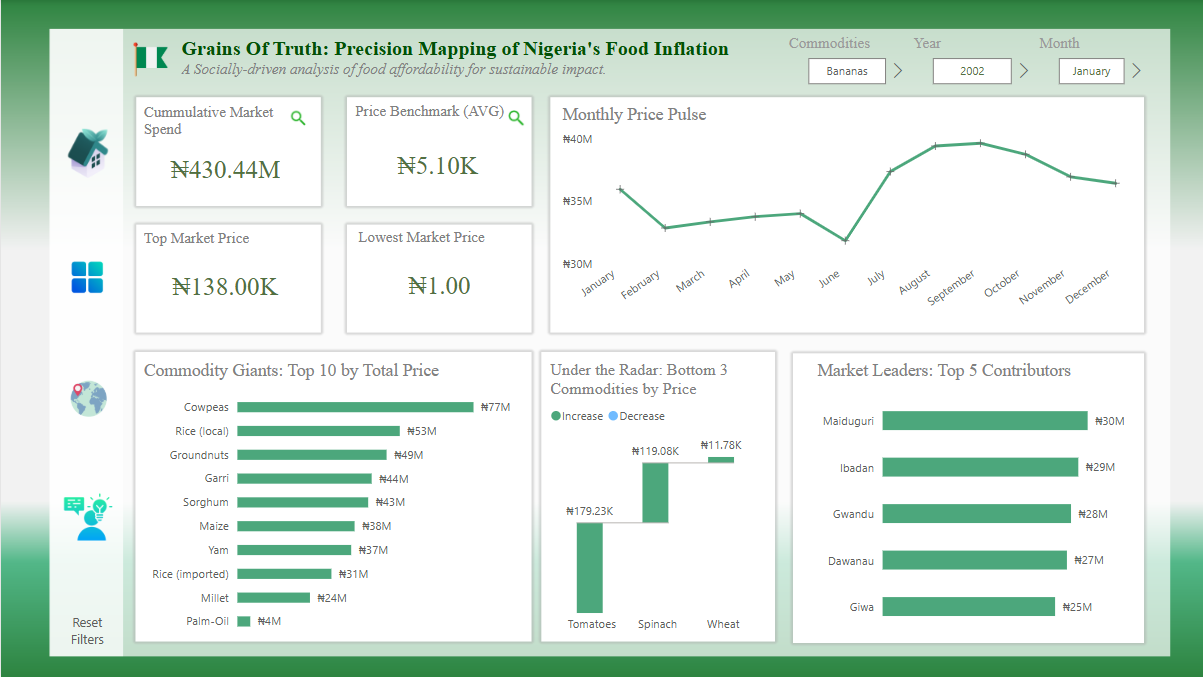Image resolution: width=1203 pixels, height=677 pixels.
Task: Select the Millet bar
Action: [x=274, y=598]
